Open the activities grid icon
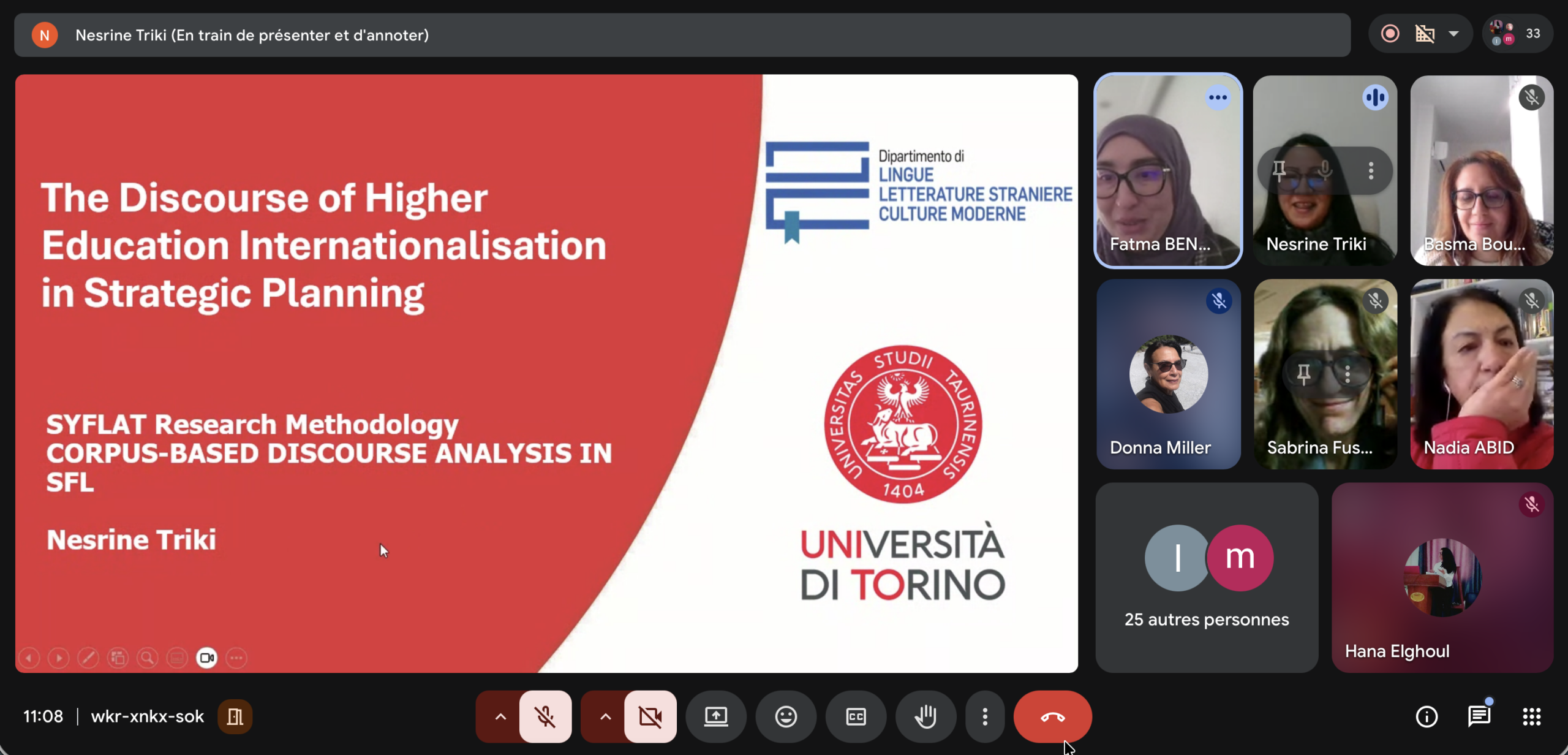 (1532, 716)
